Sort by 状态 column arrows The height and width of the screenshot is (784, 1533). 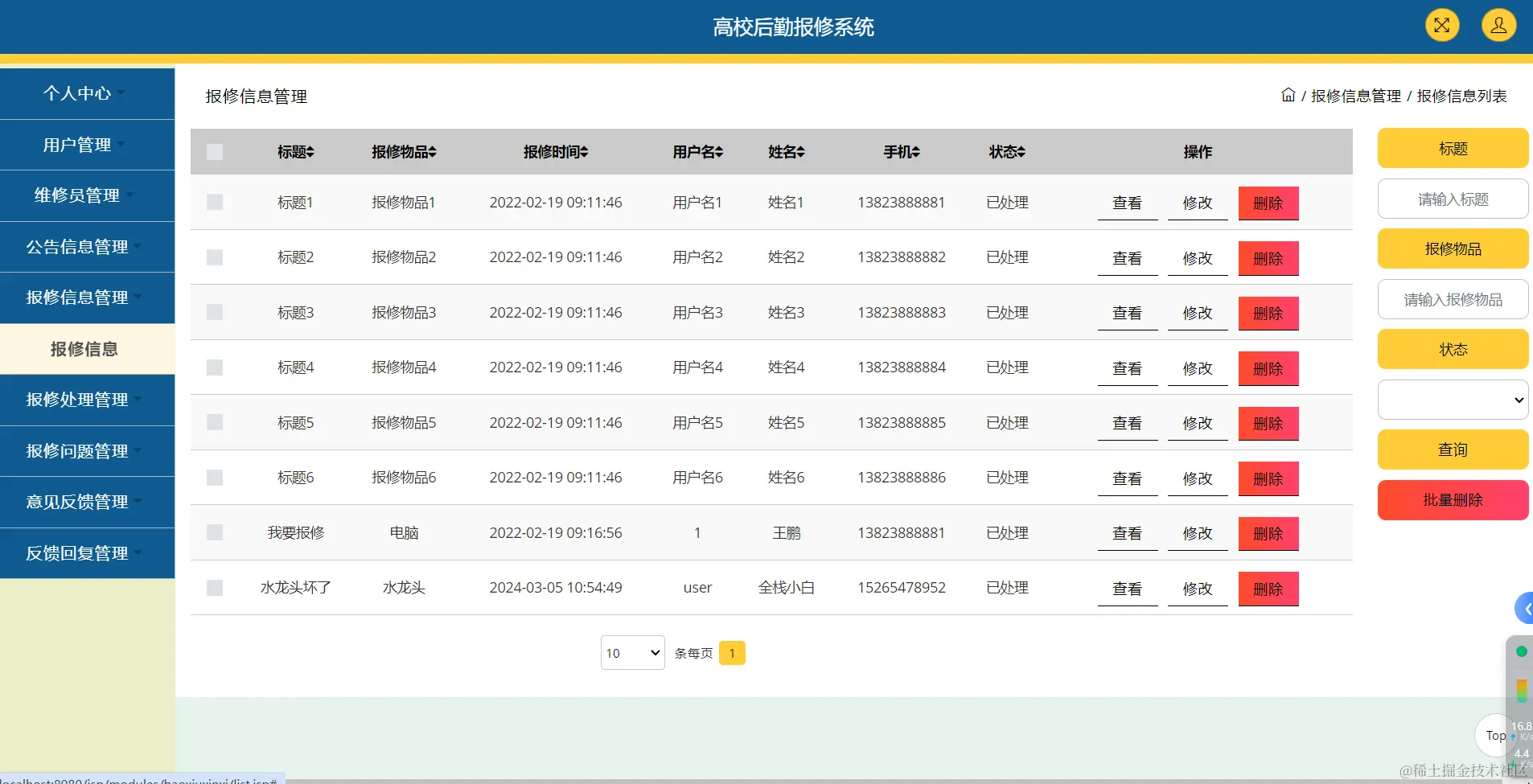click(1021, 152)
